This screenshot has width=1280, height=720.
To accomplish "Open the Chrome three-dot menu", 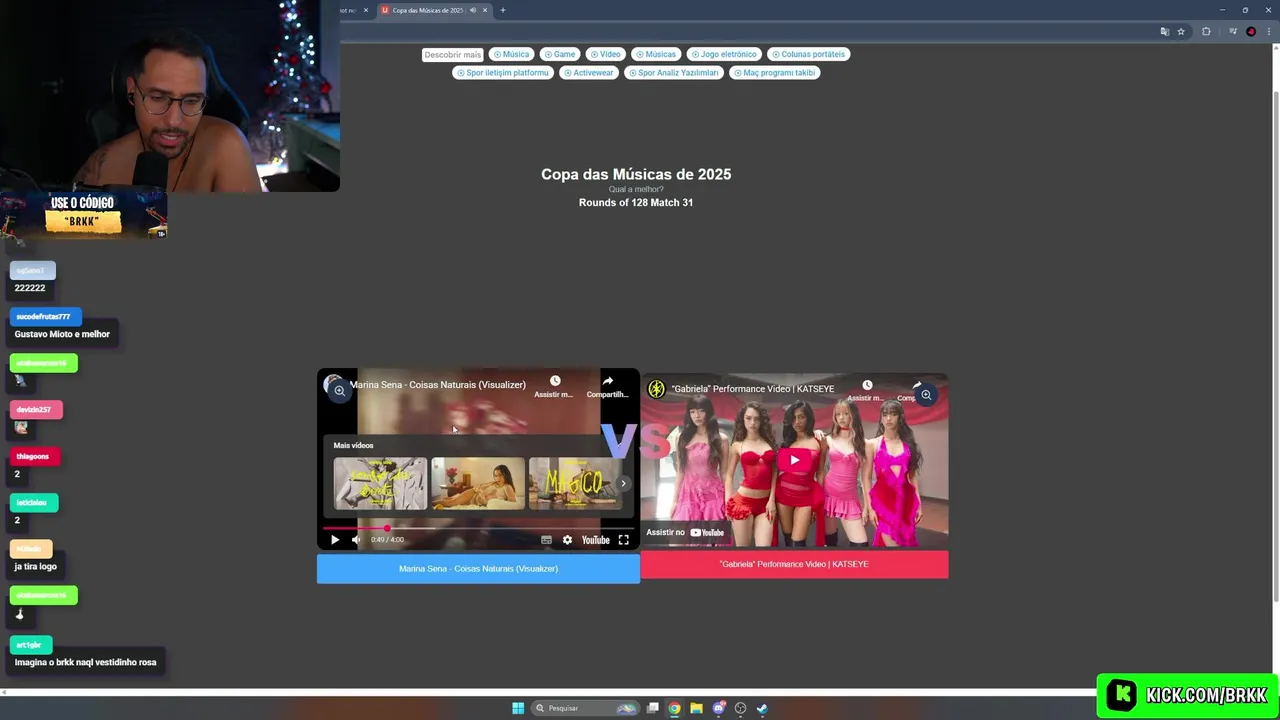I will (x=1268, y=31).
